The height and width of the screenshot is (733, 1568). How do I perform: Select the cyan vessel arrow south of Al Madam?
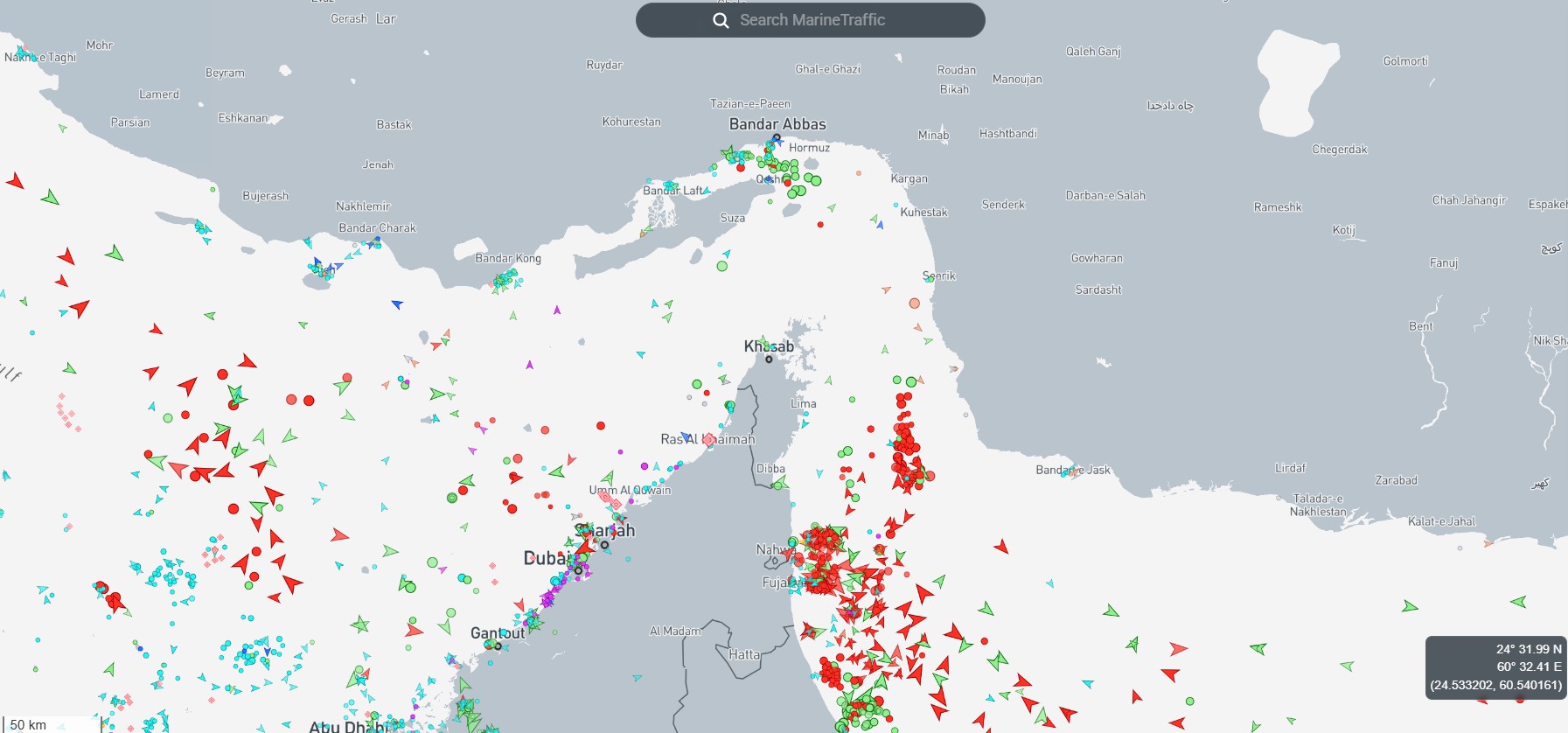click(x=637, y=678)
